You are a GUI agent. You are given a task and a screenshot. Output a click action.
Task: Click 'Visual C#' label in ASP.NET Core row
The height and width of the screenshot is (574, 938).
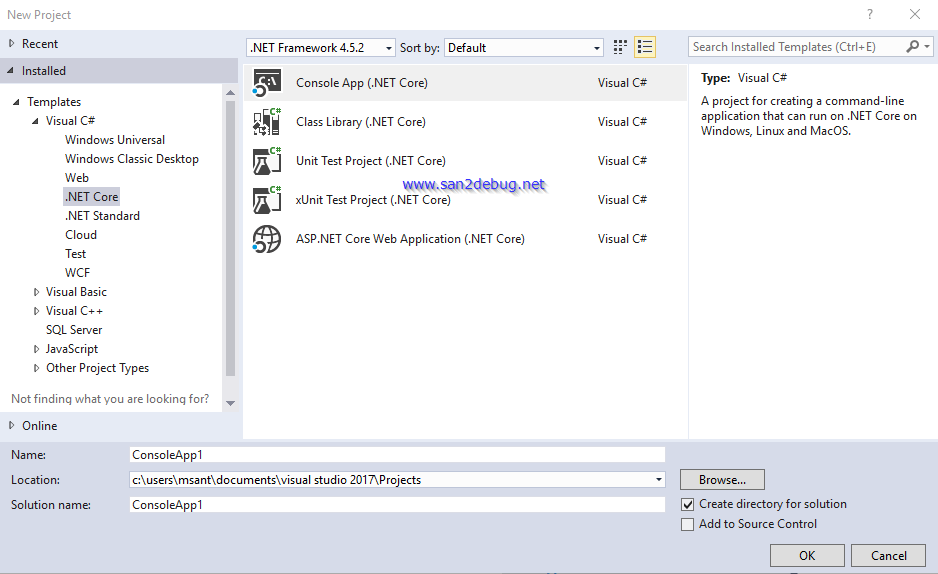622,239
